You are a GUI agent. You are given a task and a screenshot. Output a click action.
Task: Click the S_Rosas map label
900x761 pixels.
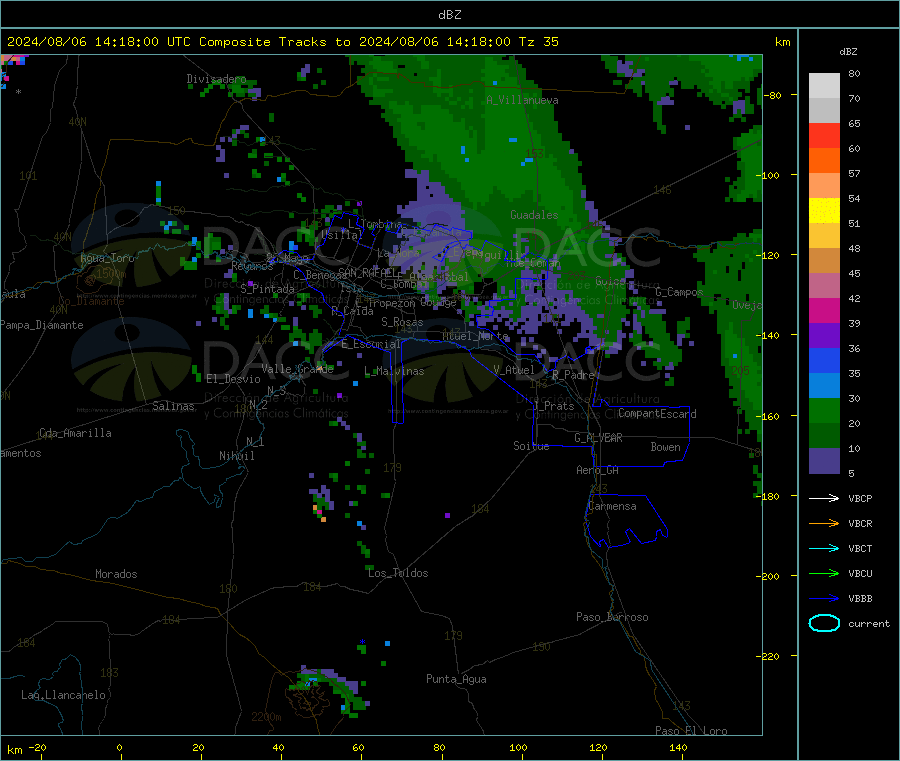(x=402, y=322)
